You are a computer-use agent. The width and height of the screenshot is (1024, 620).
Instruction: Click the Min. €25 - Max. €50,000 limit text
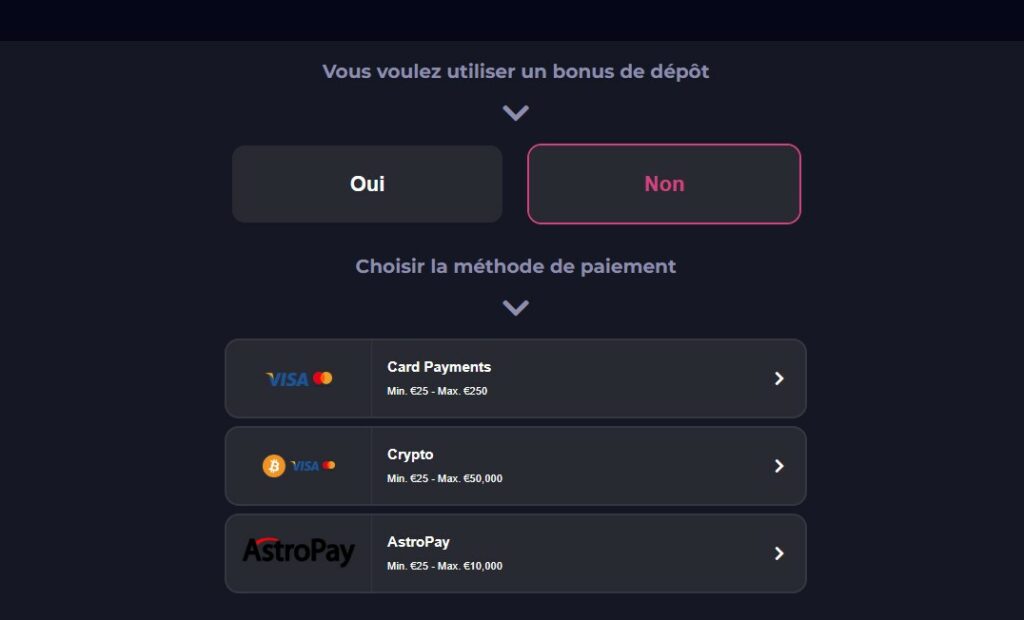click(444, 479)
